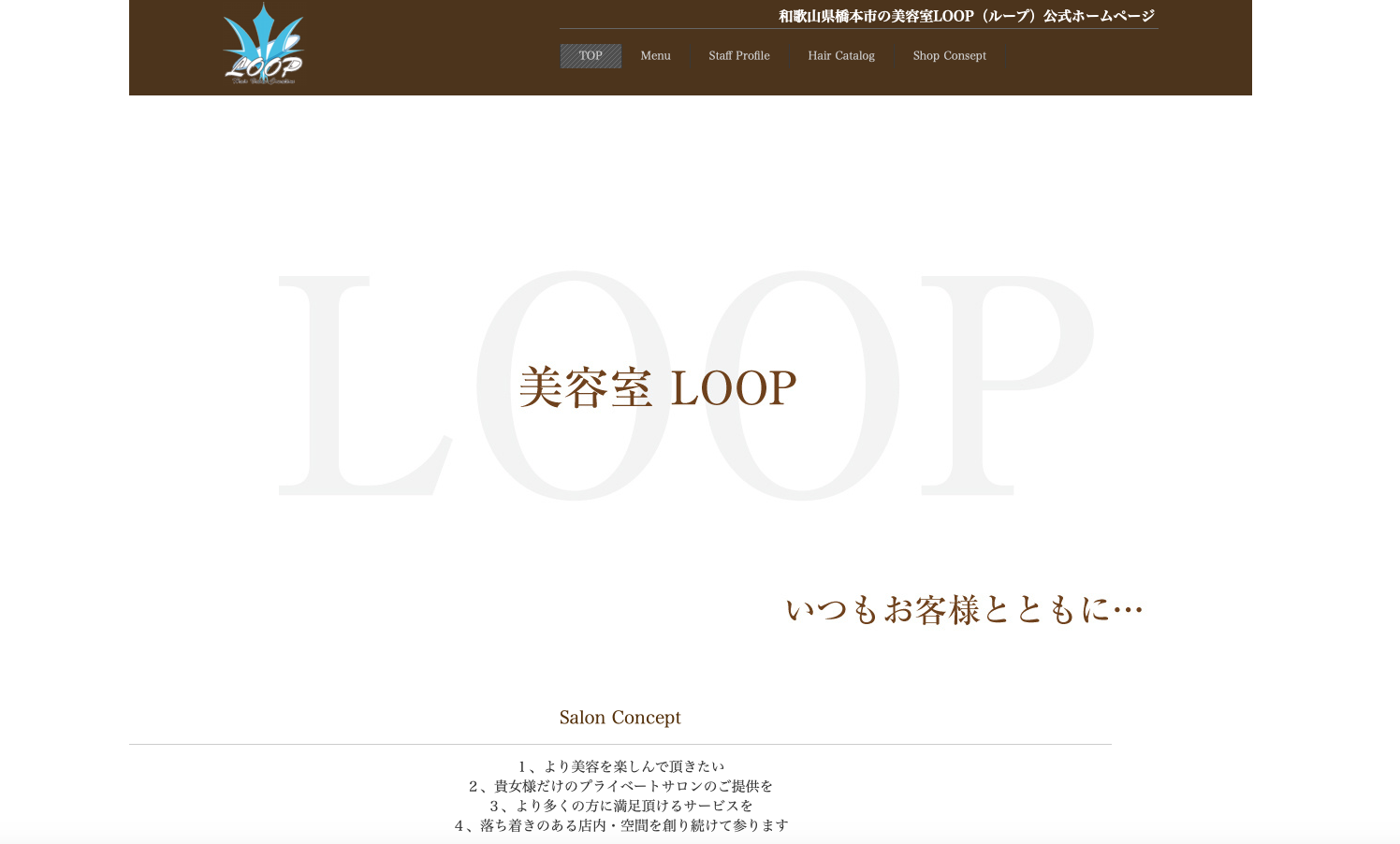
Task: Open the Shop Consept page
Action: (949, 56)
